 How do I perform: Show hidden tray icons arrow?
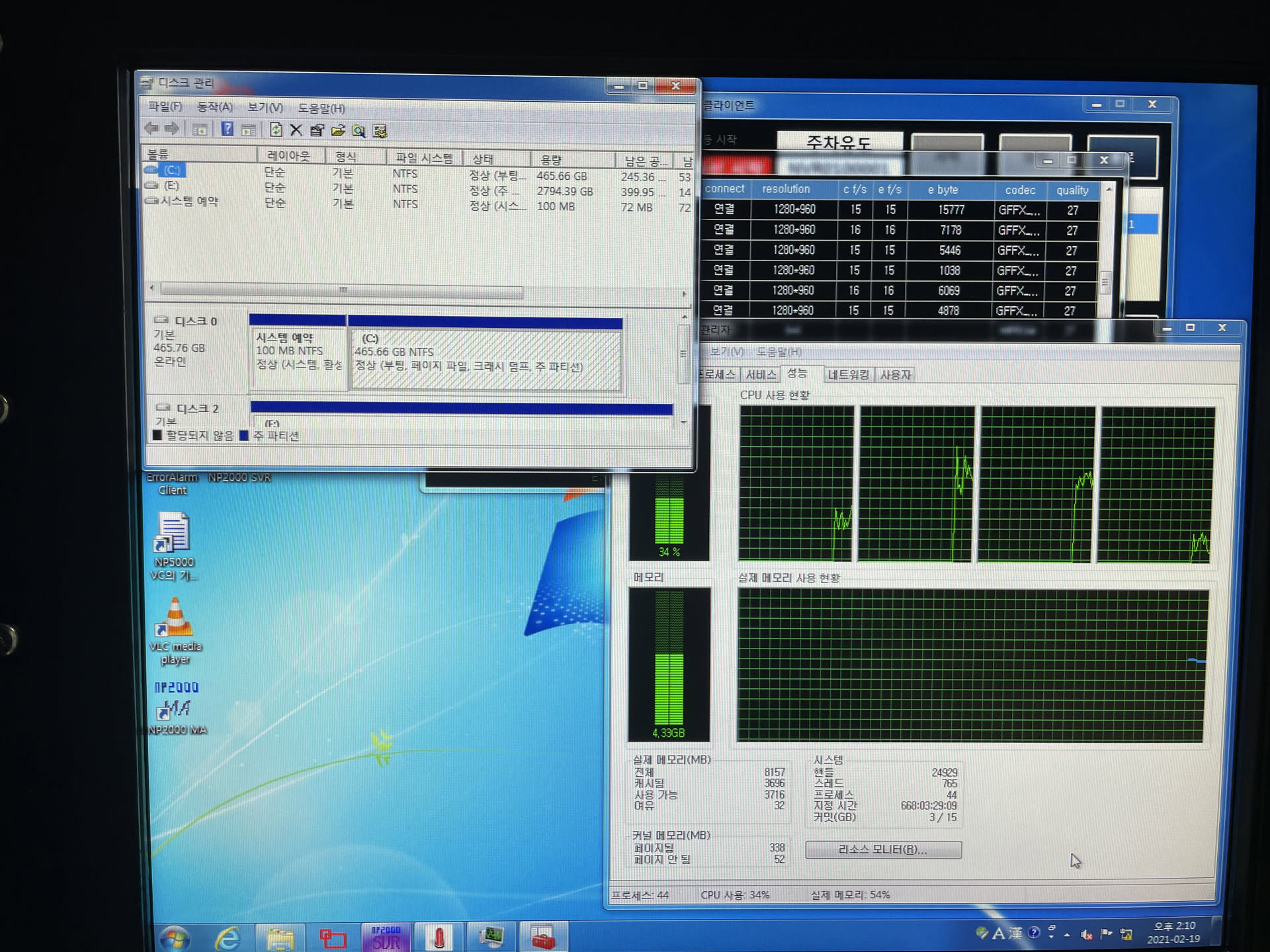1067,934
